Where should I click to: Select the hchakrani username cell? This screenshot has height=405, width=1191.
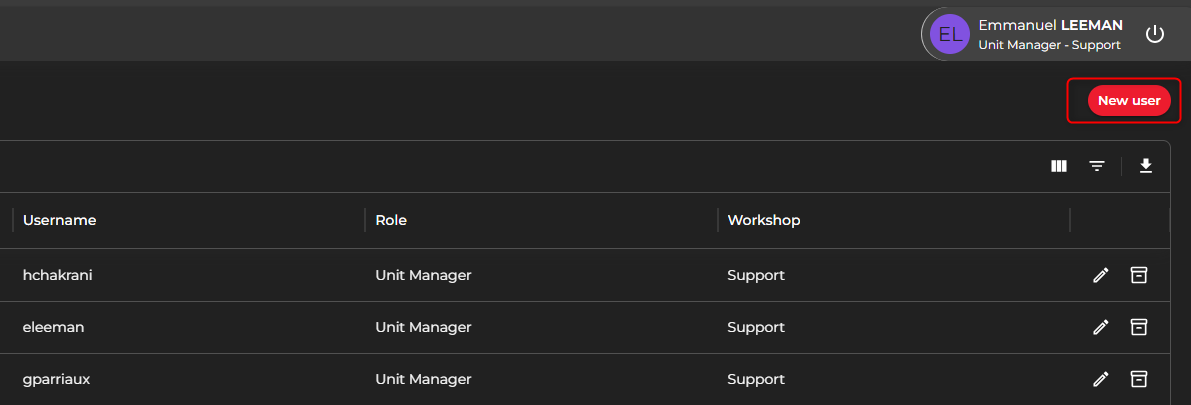(58, 275)
